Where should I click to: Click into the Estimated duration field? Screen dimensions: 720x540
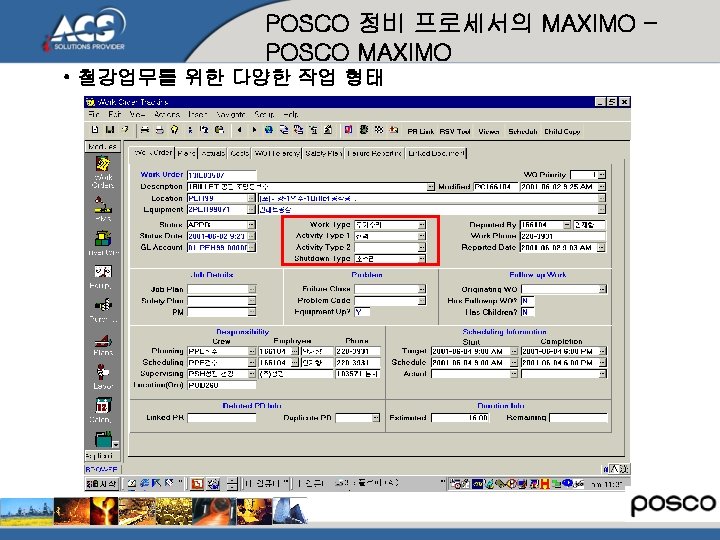pyautogui.click(x=460, y=418)
